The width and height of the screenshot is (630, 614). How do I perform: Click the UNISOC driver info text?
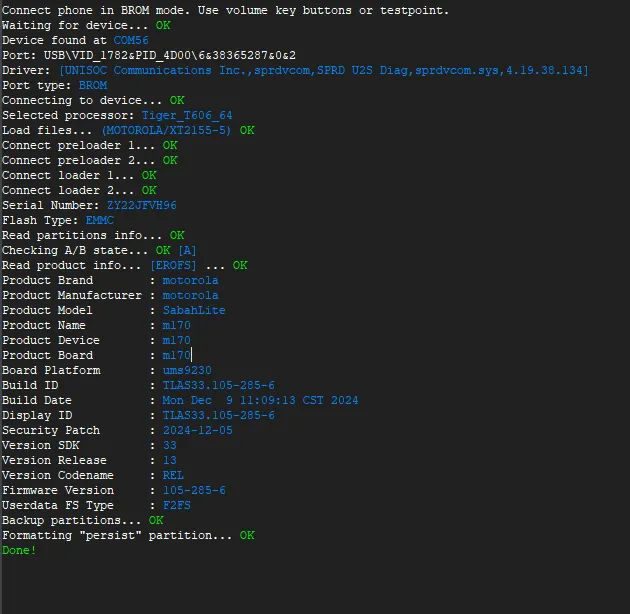coord(324,70)
